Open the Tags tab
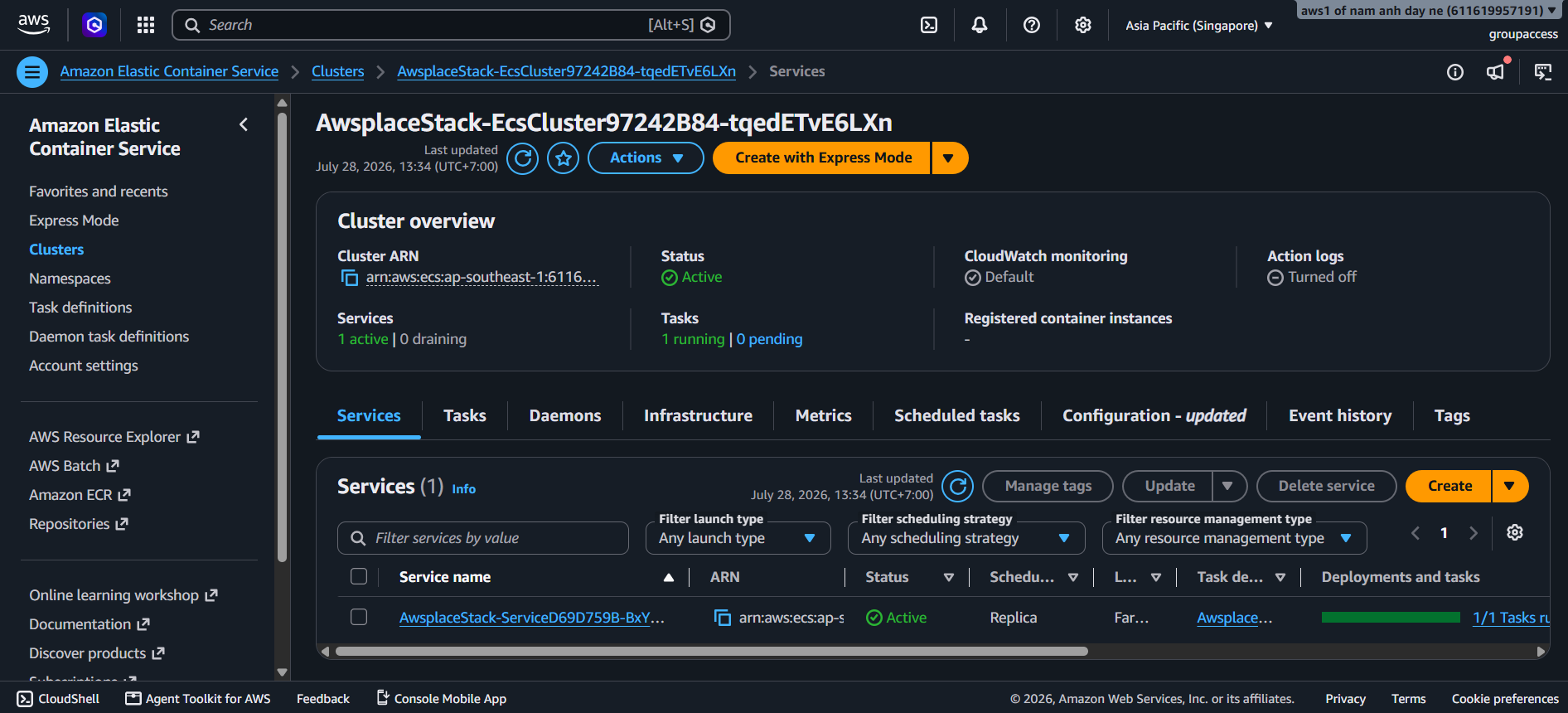 1452,415
